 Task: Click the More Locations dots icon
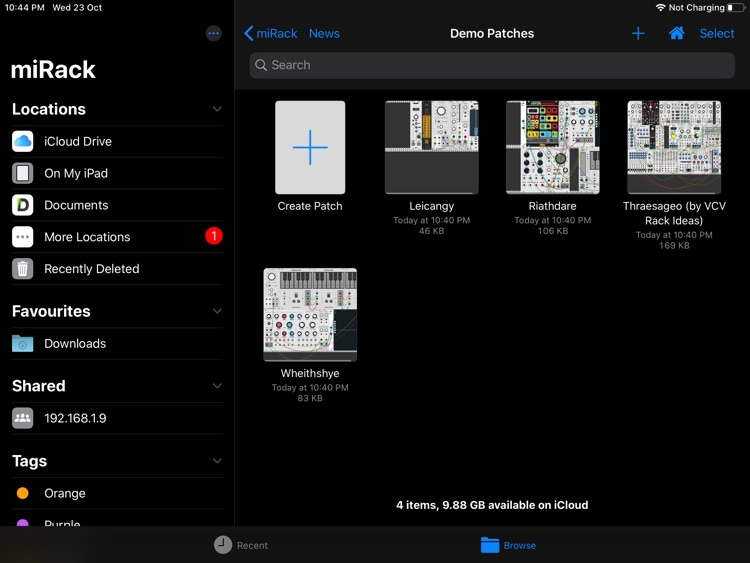22,237
